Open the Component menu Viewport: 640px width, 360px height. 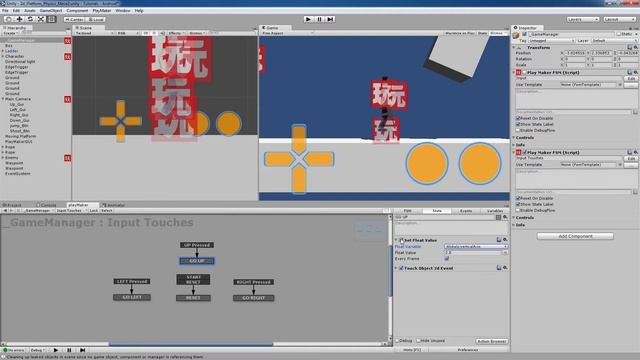(x=77, y=11)
